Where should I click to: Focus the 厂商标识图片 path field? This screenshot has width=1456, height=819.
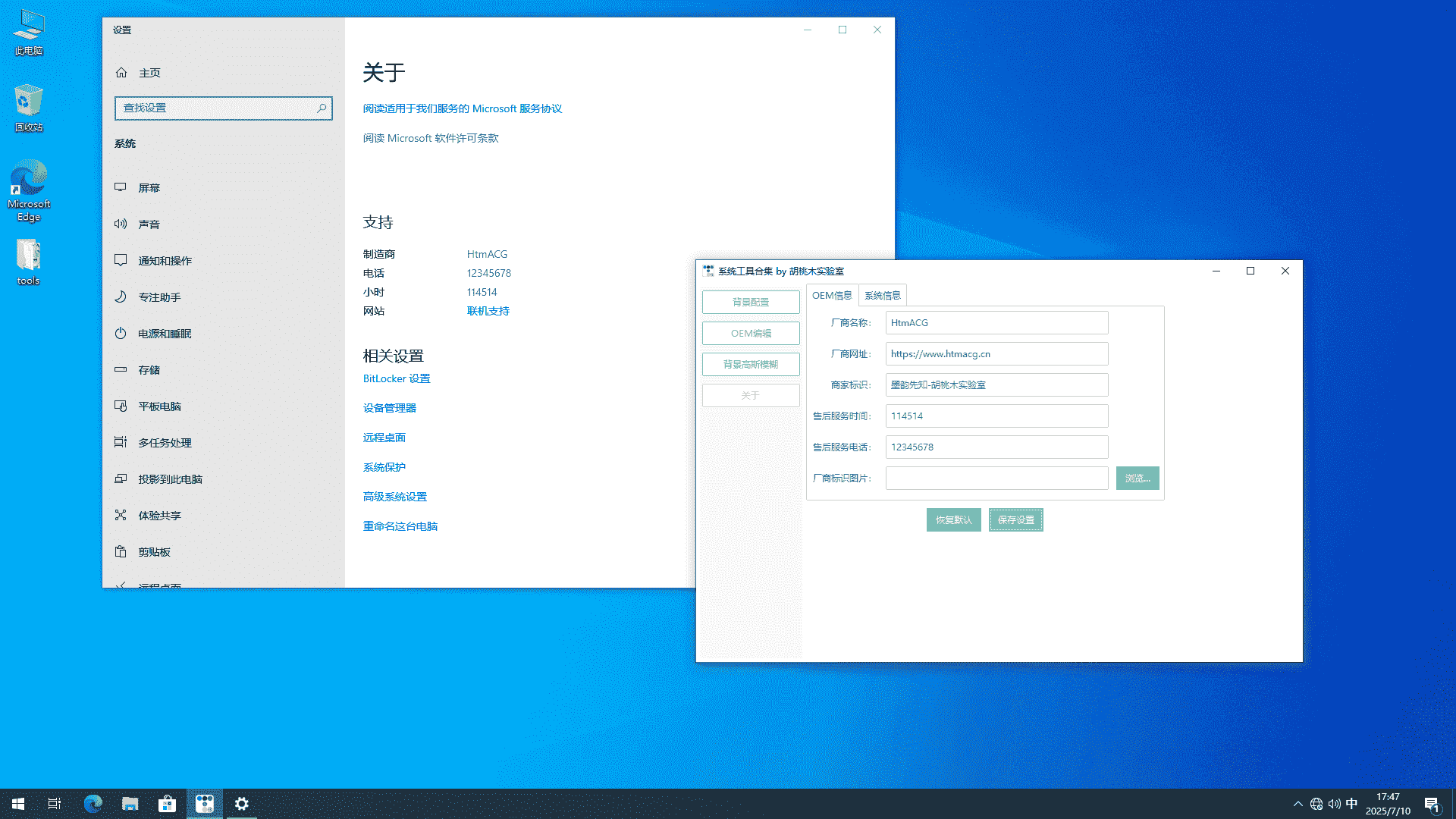pos(996,478)
